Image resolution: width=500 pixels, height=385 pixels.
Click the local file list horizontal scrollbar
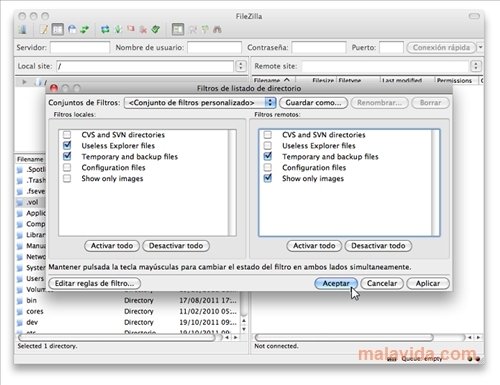point(117,338)
